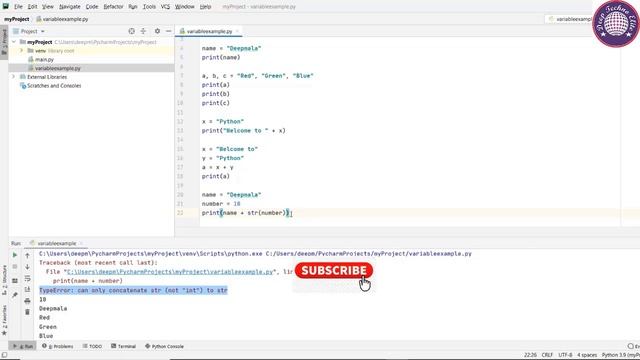Viewport: 640px width, 360px height.
Task: Toggle the Structure side tab
Action: [4, 280]
